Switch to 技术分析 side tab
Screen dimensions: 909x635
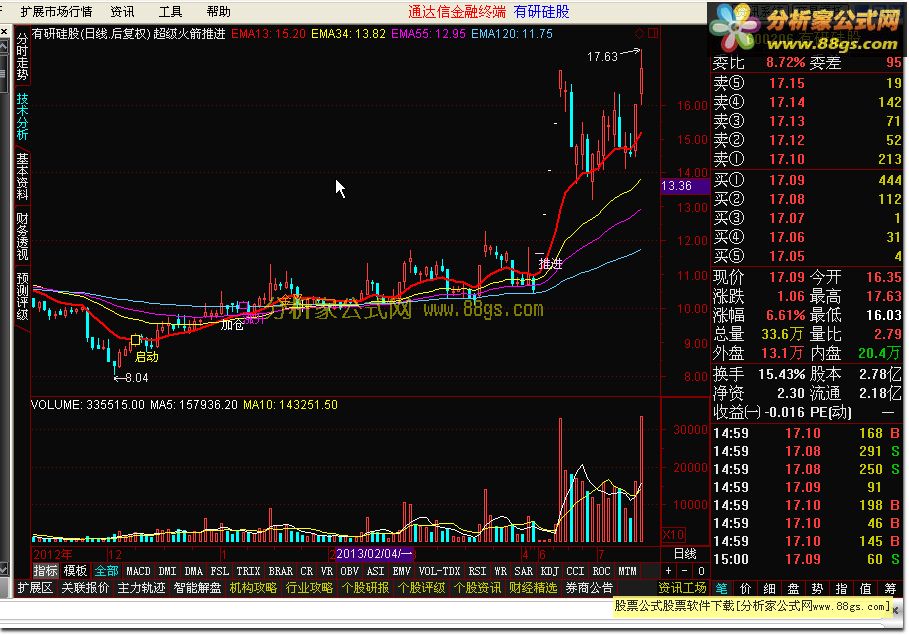tap(22, 117)
